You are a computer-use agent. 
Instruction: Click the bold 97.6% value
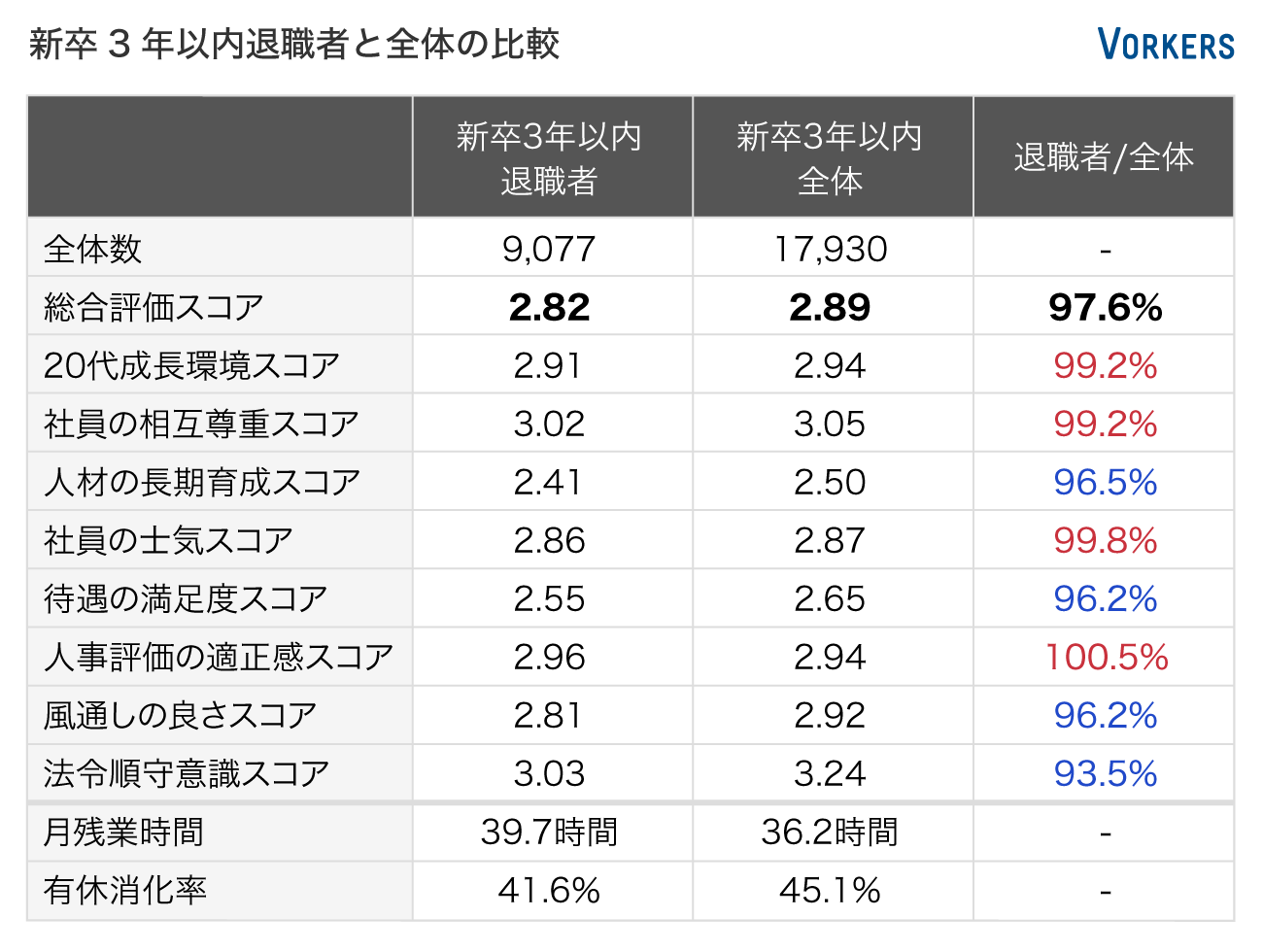(1105, 308)
